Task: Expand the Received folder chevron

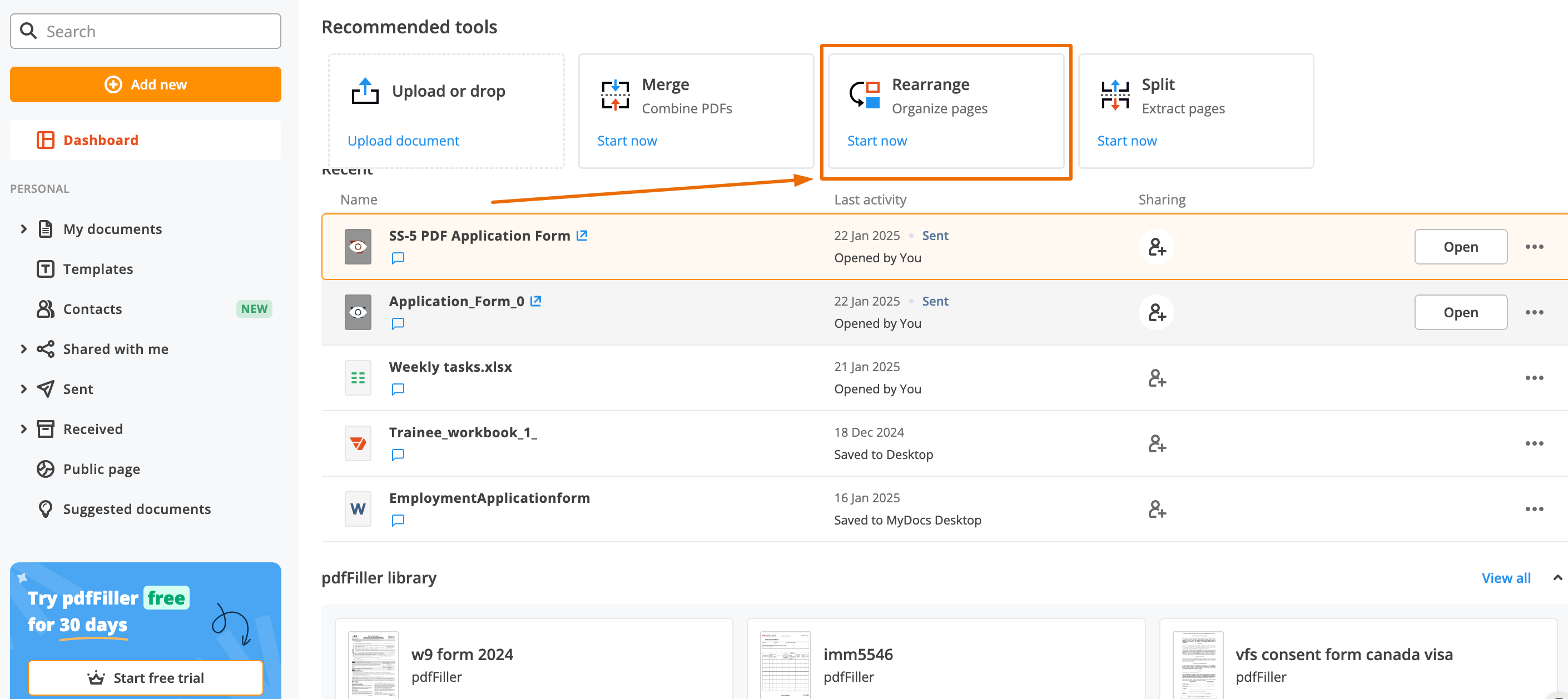Action: [24, 429]
